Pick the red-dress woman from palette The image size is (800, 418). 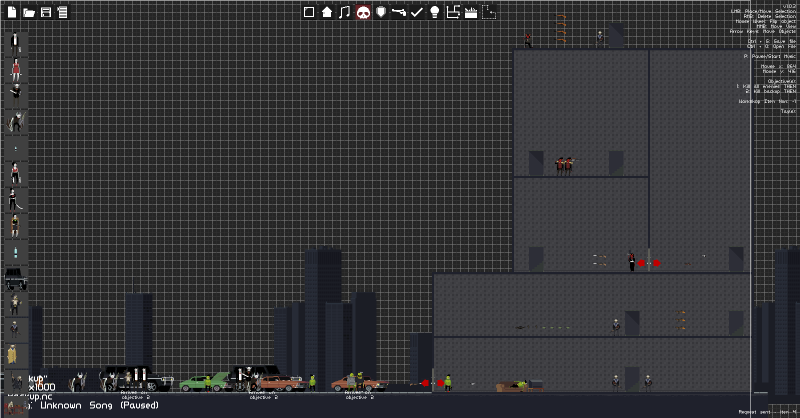tap(16, 70)
